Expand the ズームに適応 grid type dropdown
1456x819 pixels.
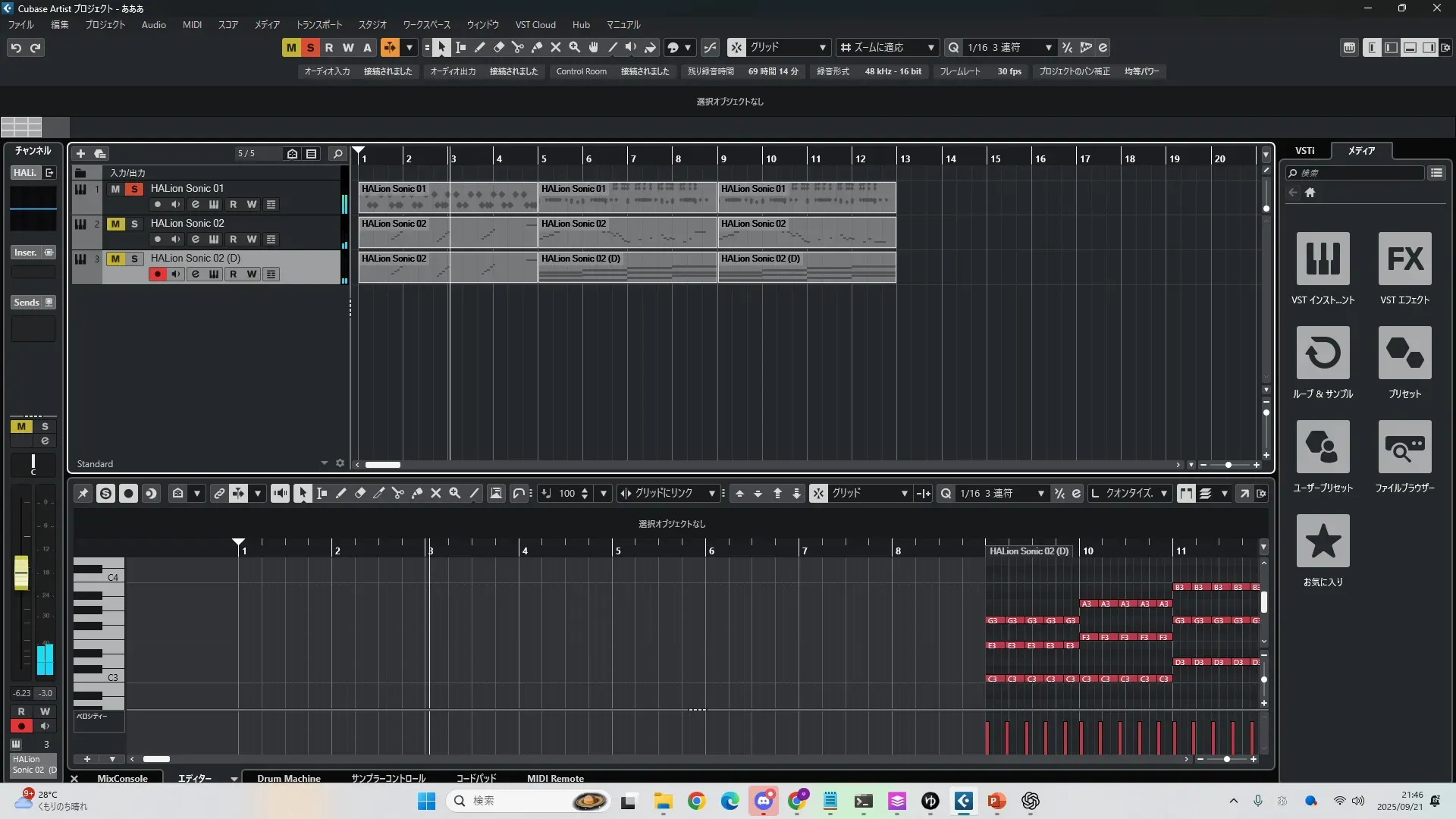[930, 47]
